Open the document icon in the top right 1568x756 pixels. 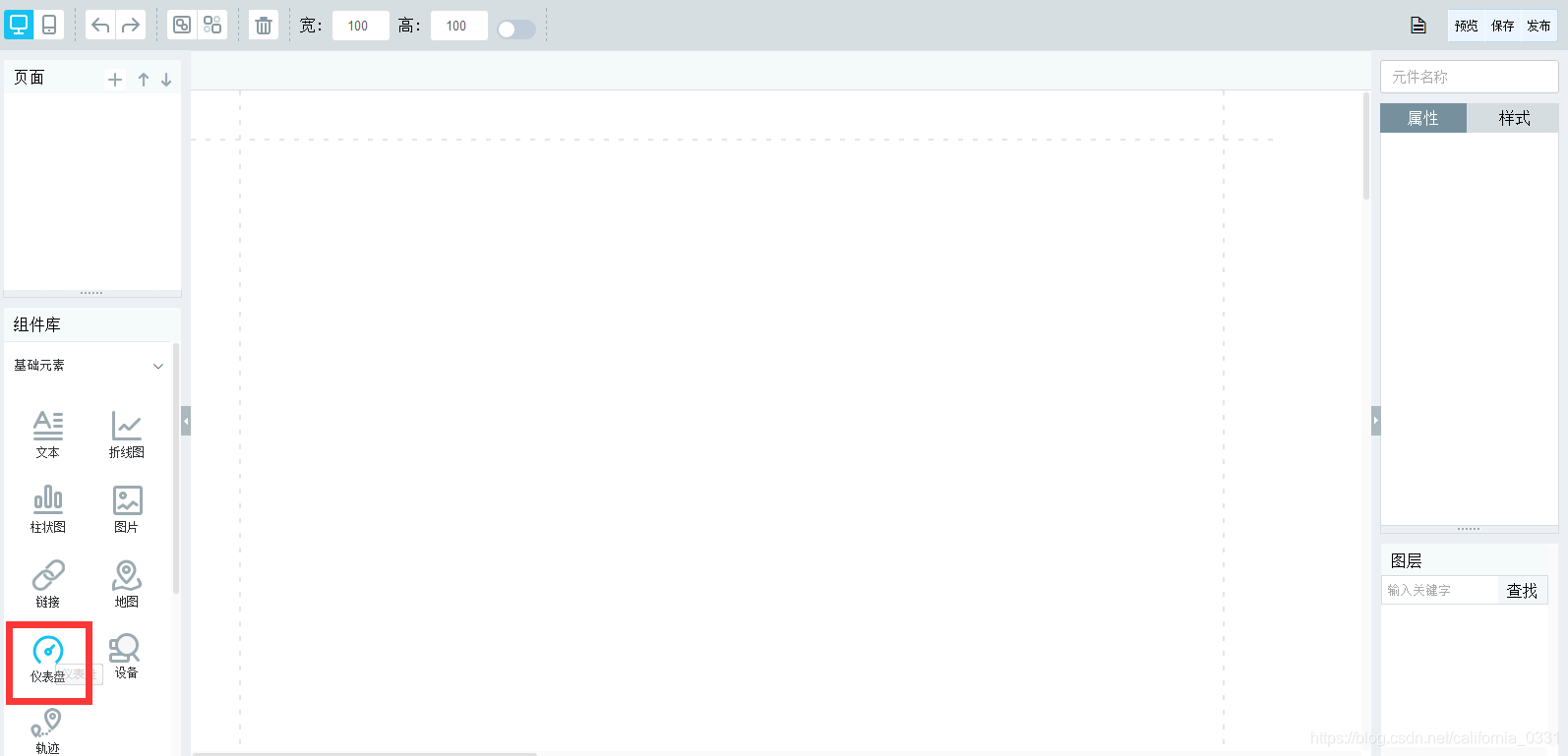point(1418,26)
